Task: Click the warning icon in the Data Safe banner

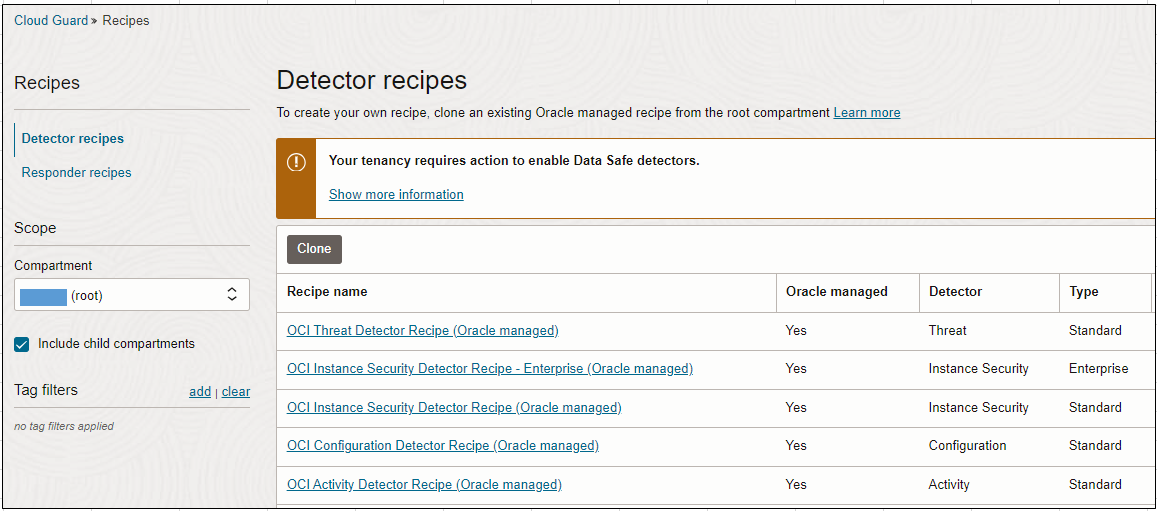Action: [296, 161]
